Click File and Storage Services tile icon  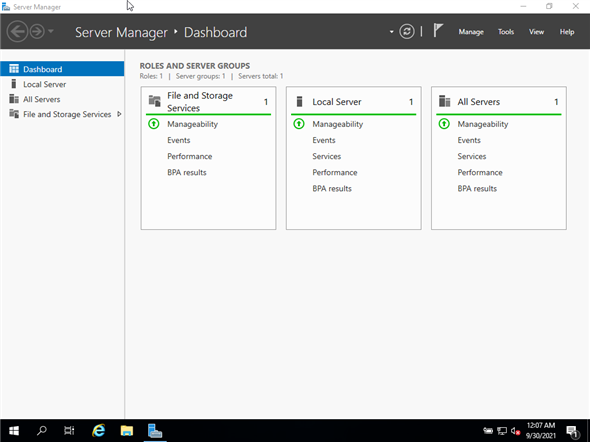pyautogui.click(x=155, y=101)
